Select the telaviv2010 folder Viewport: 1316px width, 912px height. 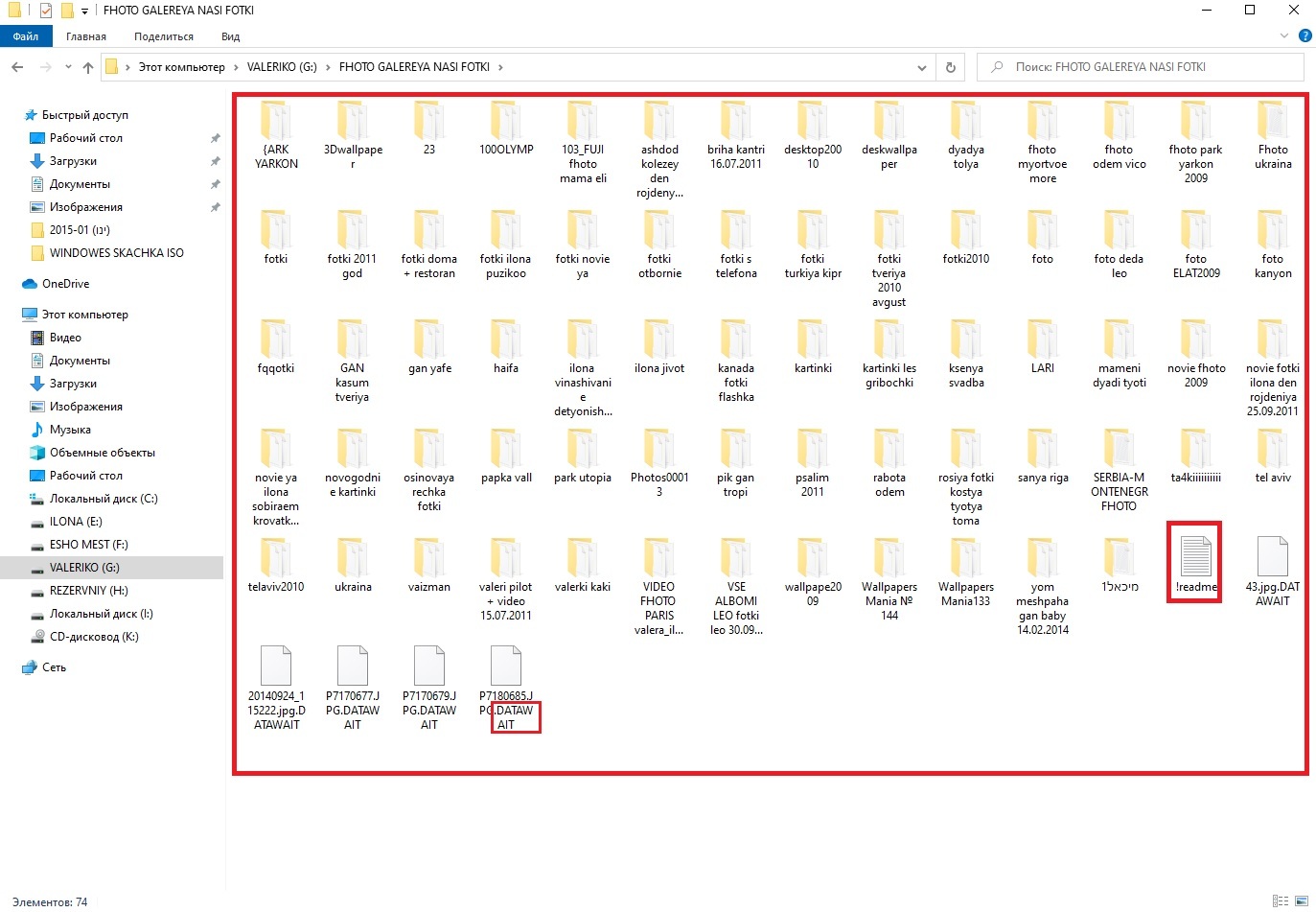click(276, 566)
